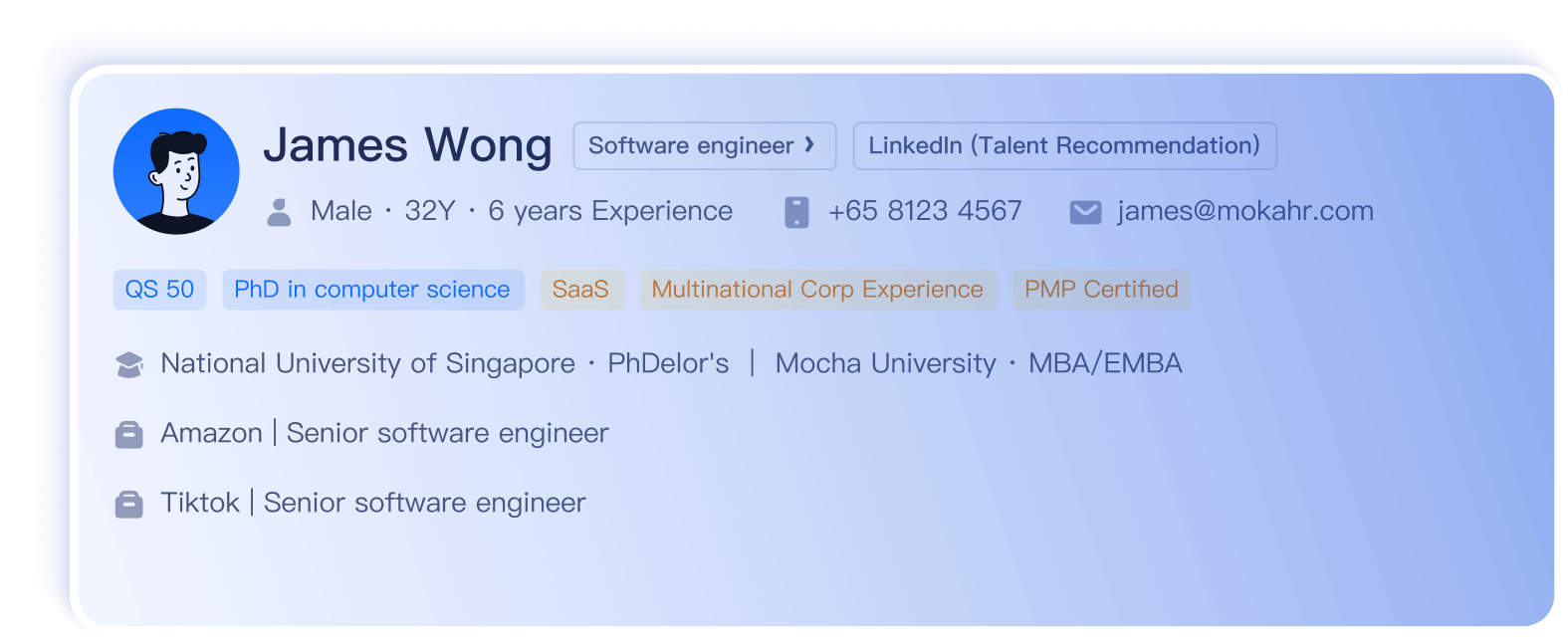
Task: Click the National University of Singapore entry
Action: [367, 364]
